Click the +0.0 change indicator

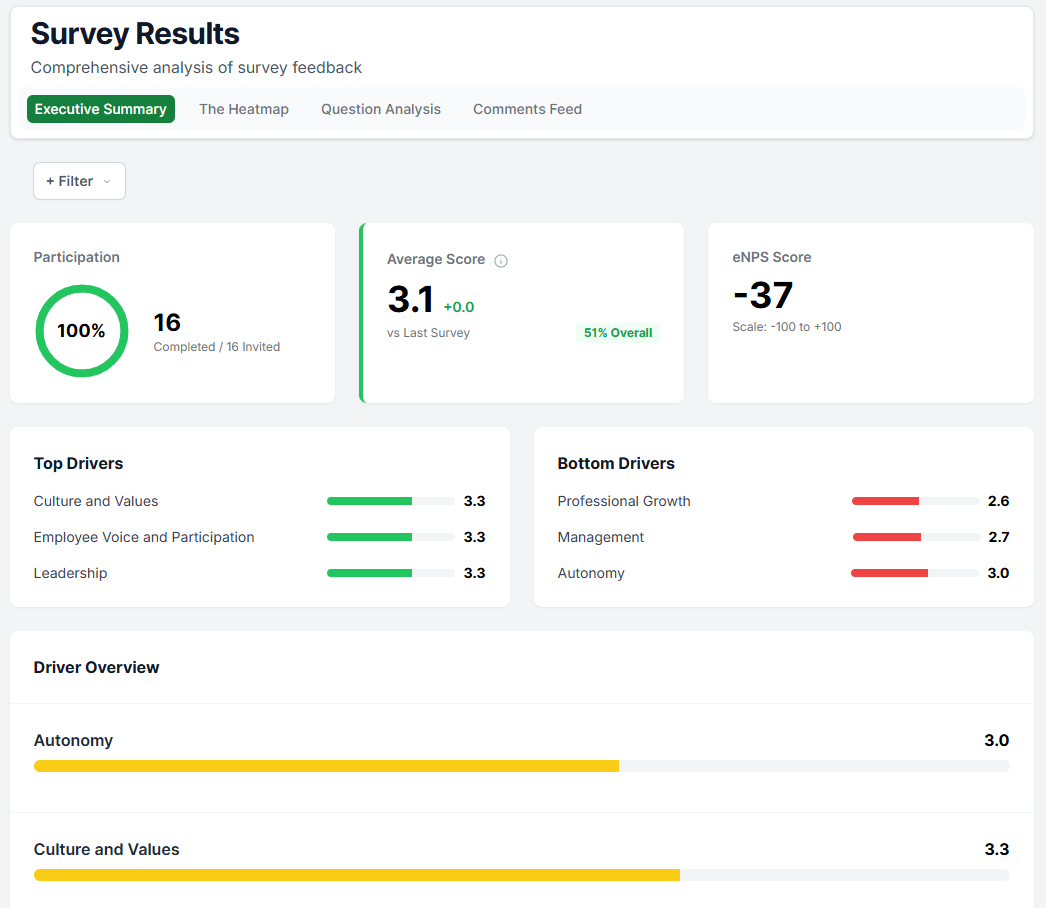point(459,307)
